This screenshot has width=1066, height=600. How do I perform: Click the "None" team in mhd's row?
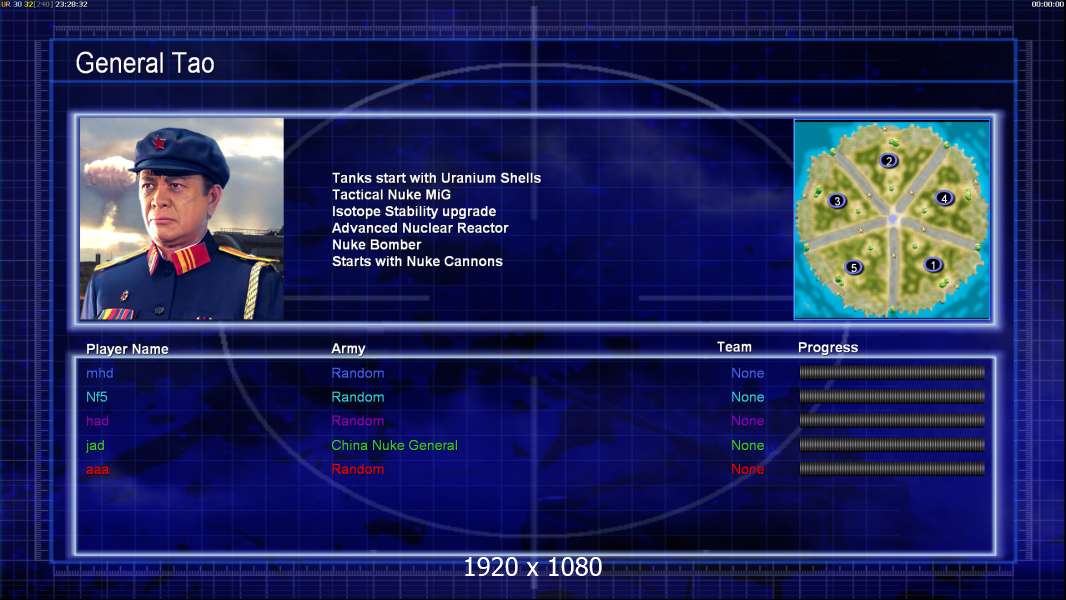748,373
